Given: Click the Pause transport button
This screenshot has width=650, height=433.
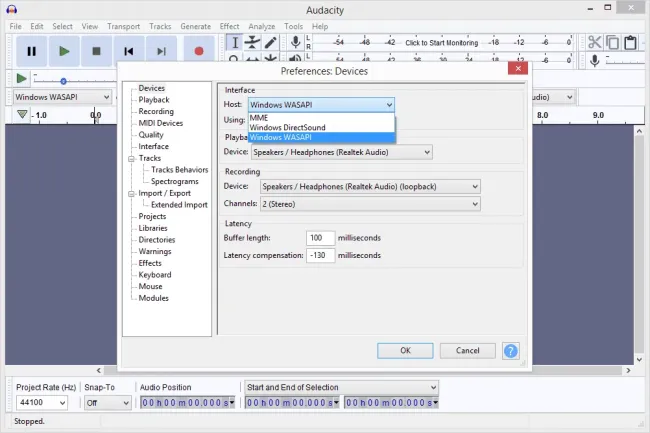Looking at the screenshot, I should coord(32,51).
